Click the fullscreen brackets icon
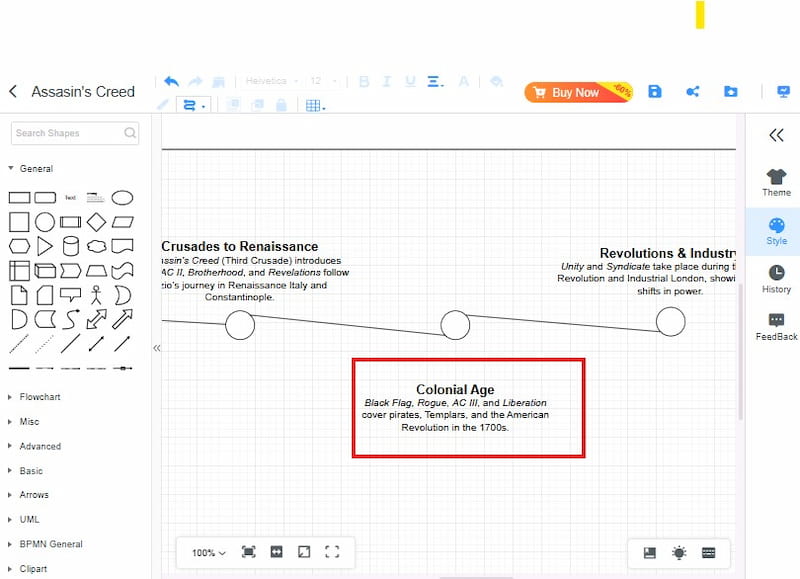The width and height of the screenshot is (800, 579). (332, 552)
